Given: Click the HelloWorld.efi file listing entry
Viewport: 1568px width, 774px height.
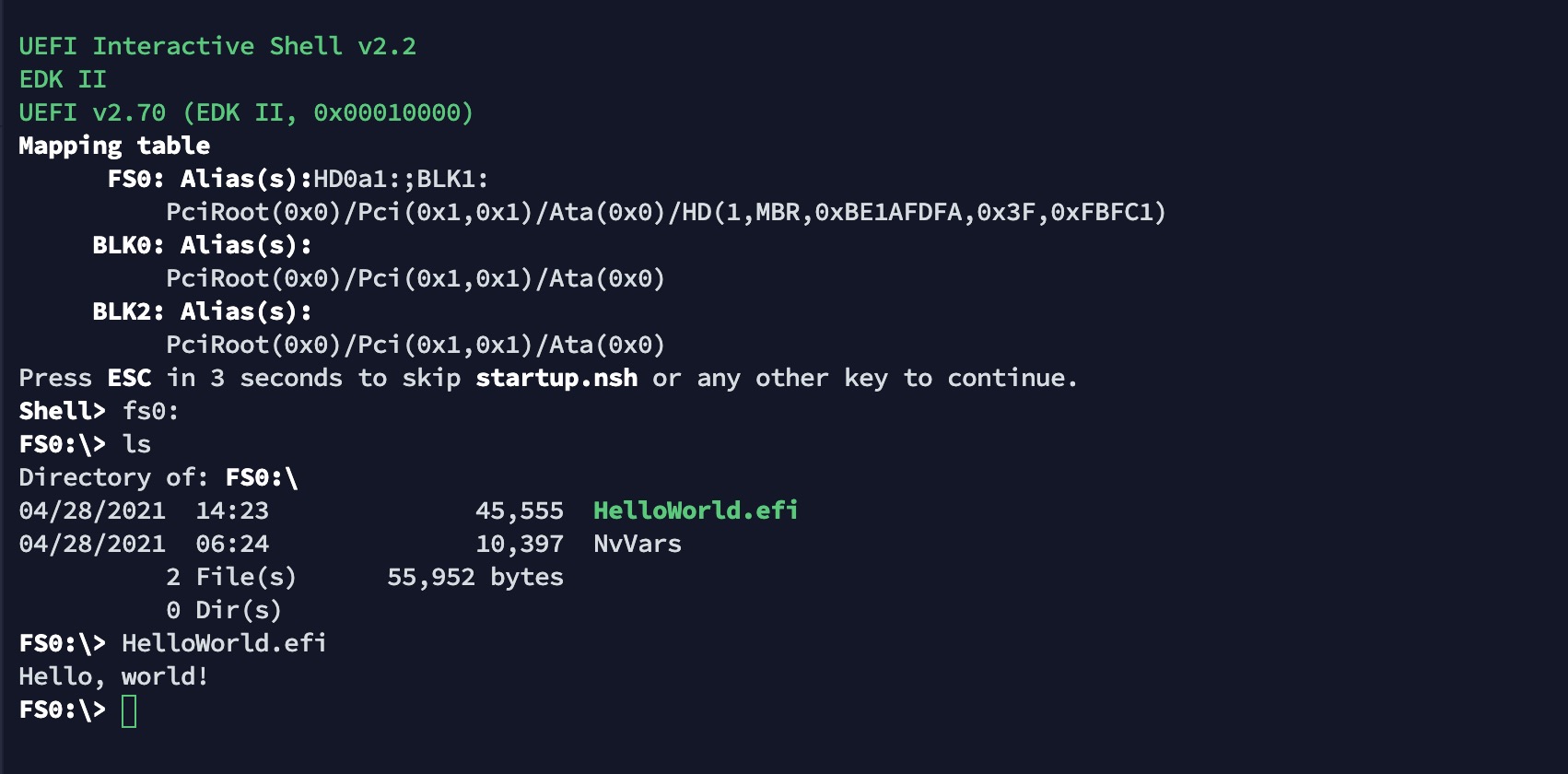Looking at the screenshot, I should (x=695, y=510).
